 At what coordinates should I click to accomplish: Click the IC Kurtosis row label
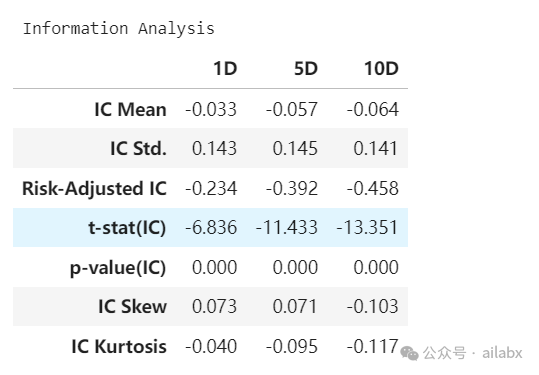click(119, 346)
